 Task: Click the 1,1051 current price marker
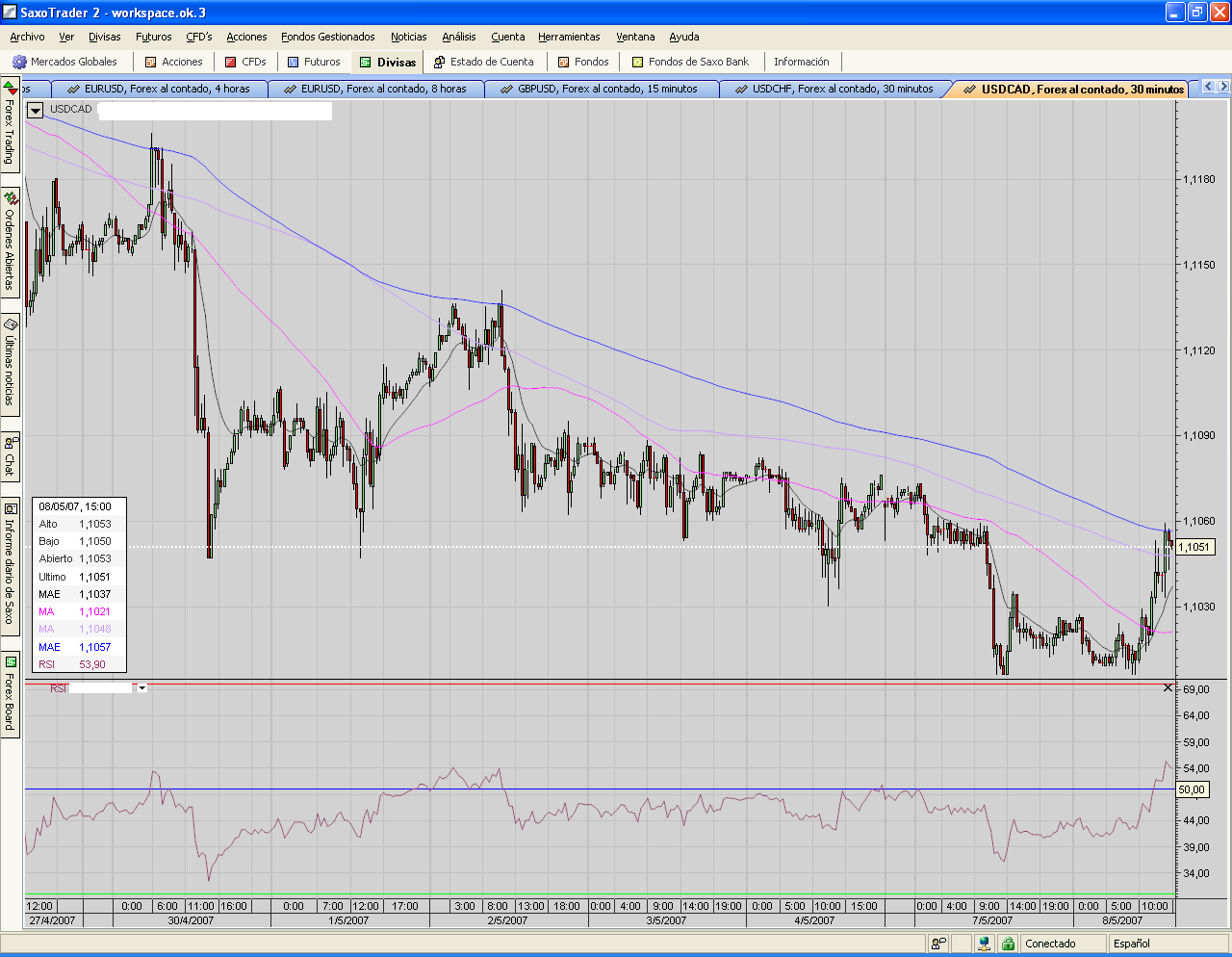pyautogui.click(x=1194, y=547)
